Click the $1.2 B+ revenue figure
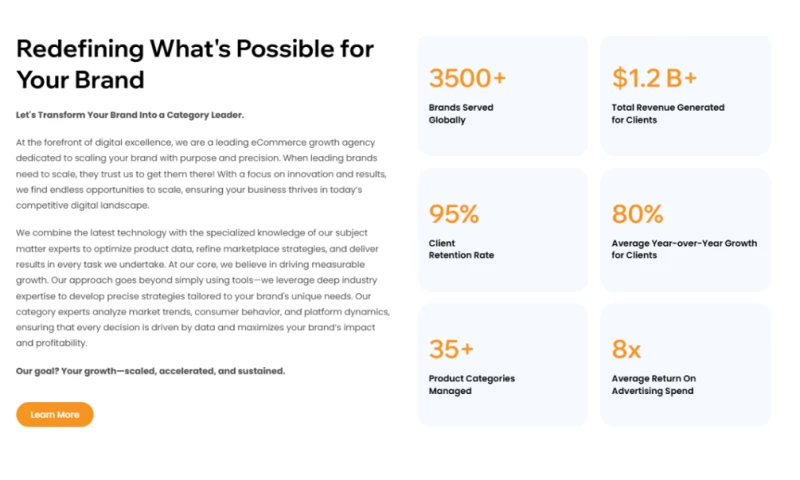The width and height of the screenshot is (800, 480). pyautogui.click(x=654, y=78)
